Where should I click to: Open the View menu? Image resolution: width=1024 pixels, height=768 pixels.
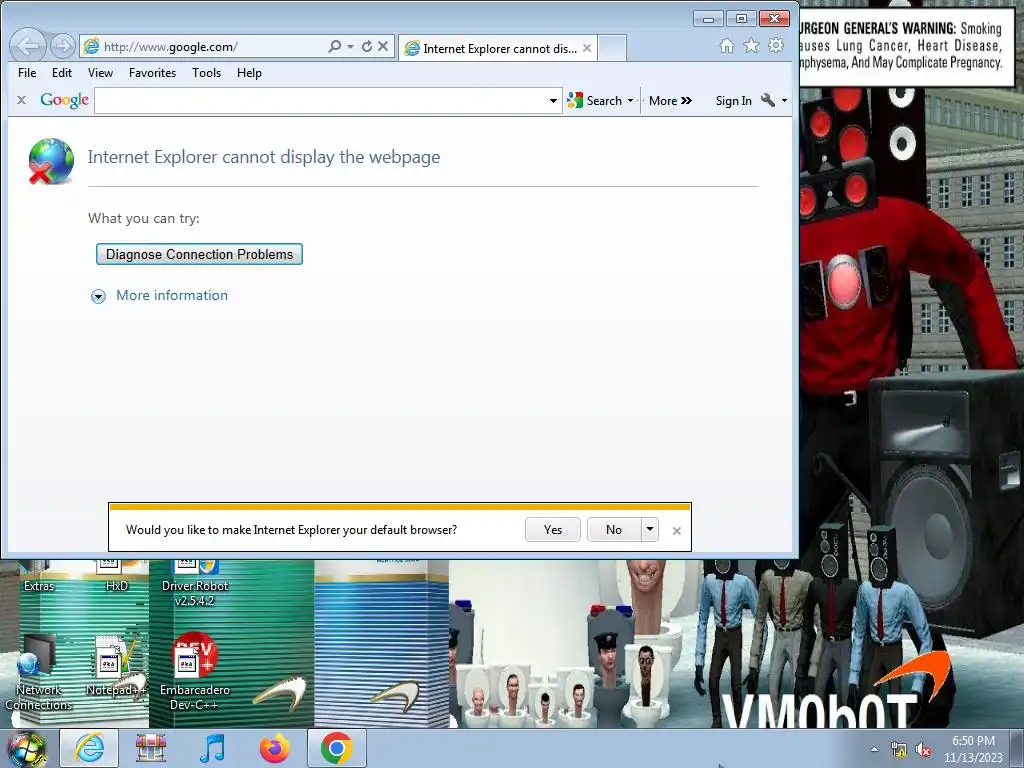tap(101, 72)
